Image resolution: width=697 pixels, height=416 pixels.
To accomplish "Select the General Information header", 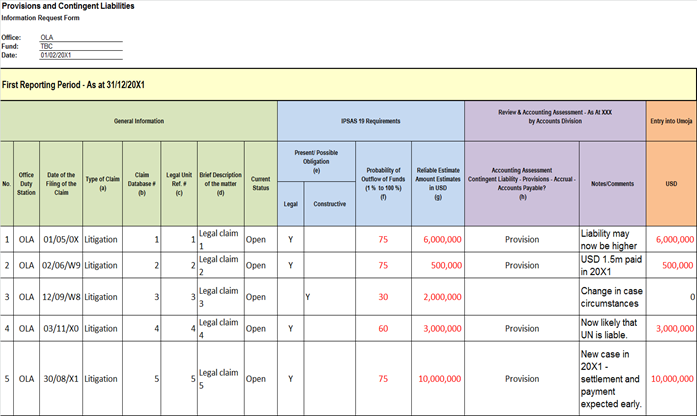I will coord(138,121).
